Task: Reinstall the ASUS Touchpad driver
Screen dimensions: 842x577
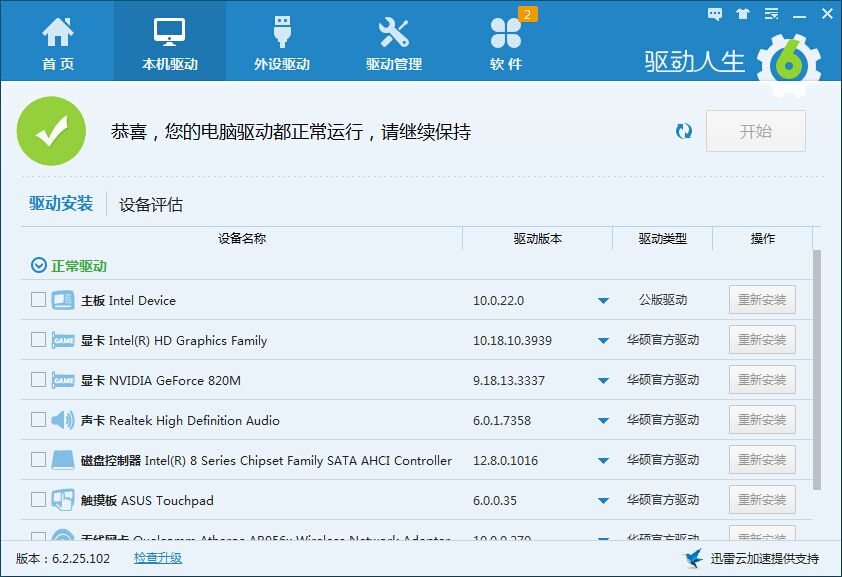Action: point(762,500)
